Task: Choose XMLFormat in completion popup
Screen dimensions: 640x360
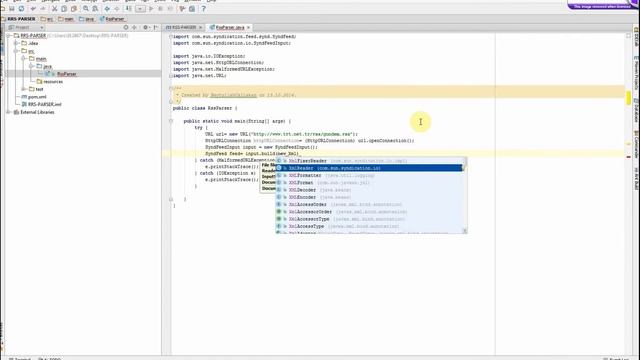Action: click(x=369, y=183)
